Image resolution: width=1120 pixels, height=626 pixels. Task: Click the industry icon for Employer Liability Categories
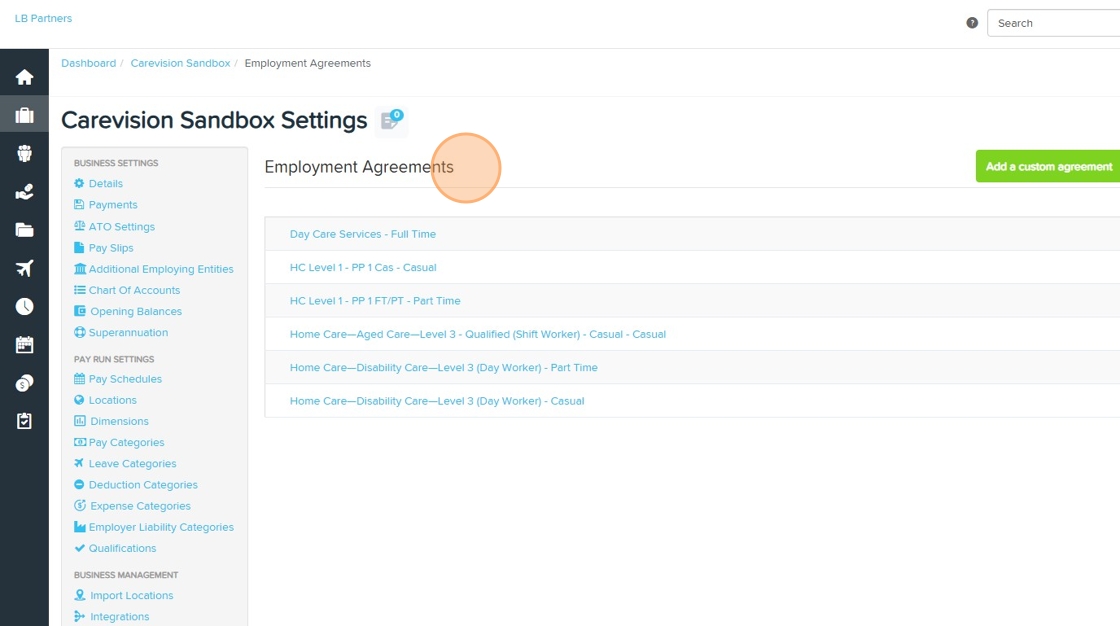[x=80, y=527]
